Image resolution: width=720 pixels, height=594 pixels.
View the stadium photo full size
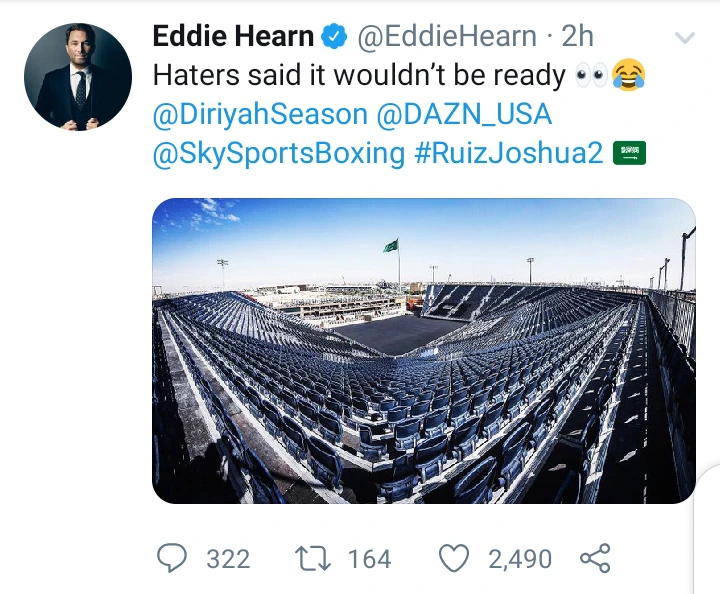click(424, 351)
